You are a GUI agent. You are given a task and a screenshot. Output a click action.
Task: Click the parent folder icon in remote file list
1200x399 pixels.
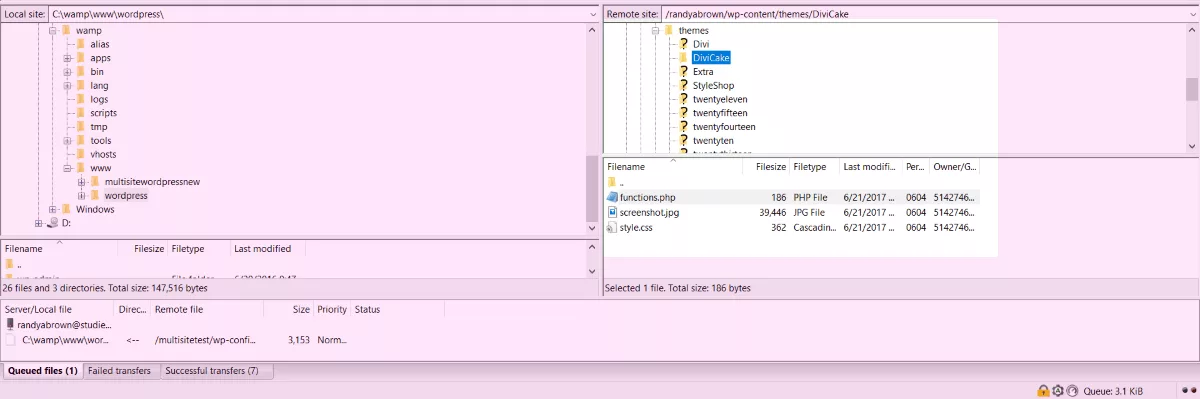(x=612, y=183)
